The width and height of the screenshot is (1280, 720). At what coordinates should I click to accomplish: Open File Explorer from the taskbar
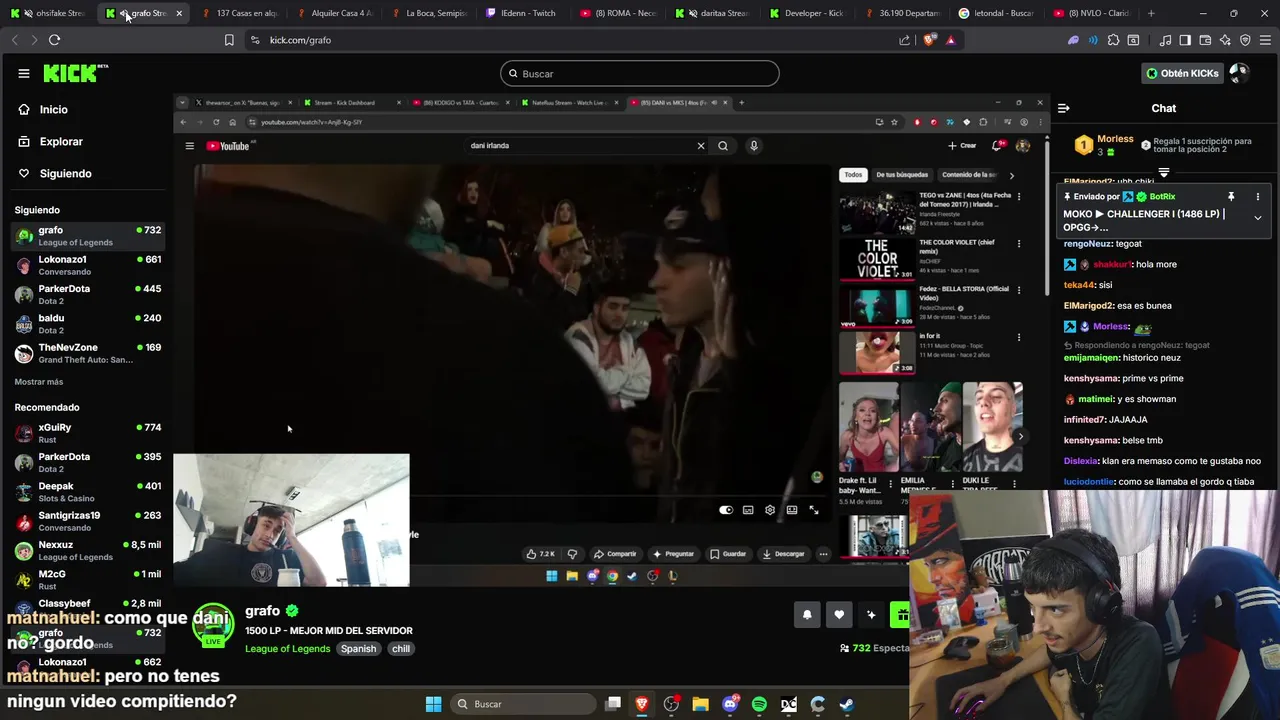click(700, 704)
